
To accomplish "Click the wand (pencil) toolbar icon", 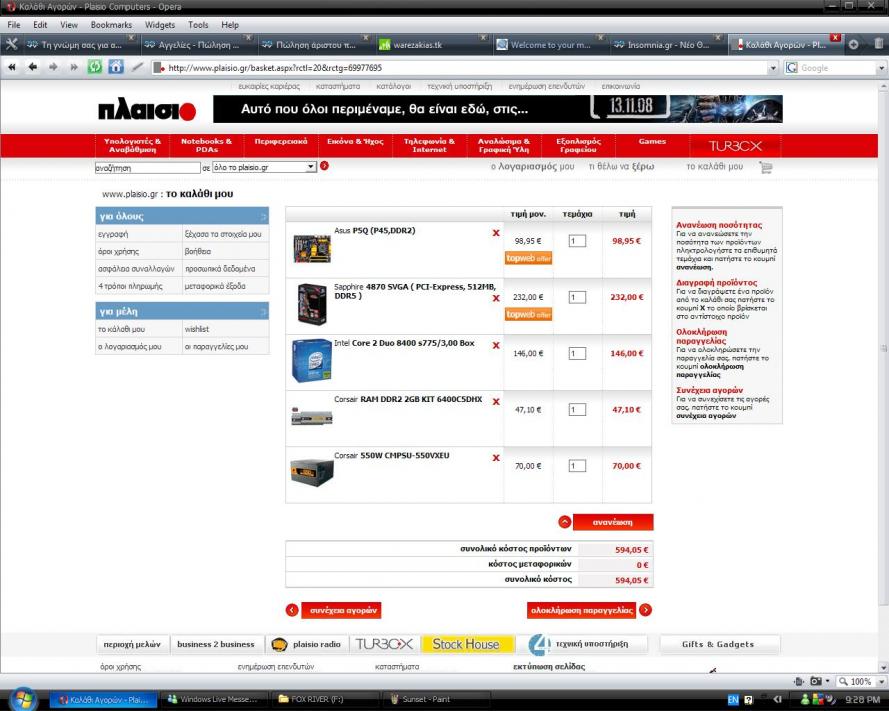I will 137,67.
